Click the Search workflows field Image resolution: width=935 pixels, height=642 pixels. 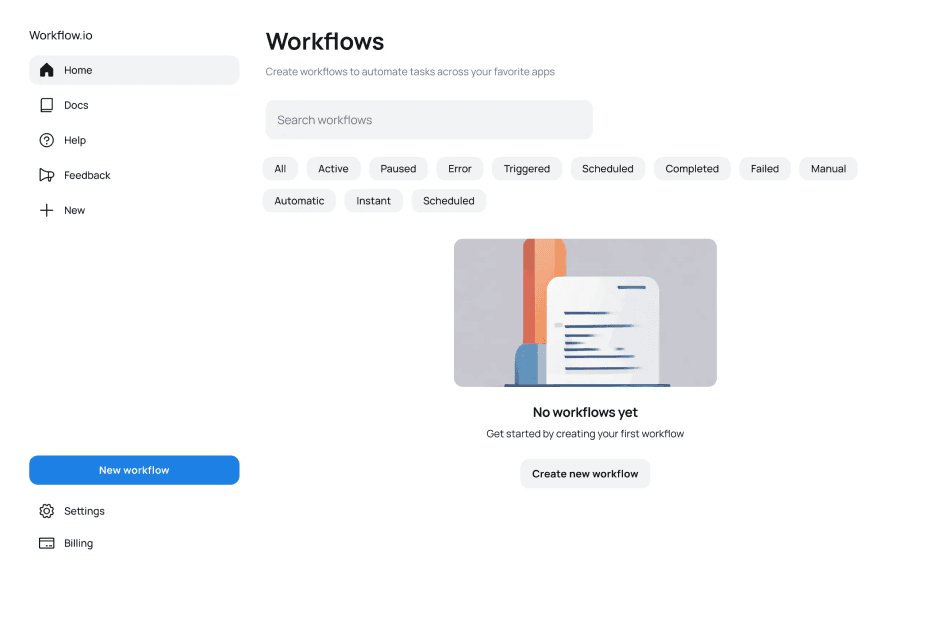(428, 119)
